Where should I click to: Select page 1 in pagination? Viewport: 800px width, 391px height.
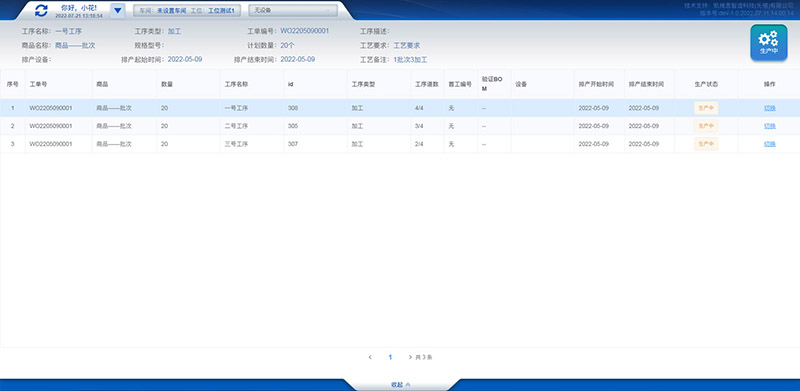coord(390,357)
